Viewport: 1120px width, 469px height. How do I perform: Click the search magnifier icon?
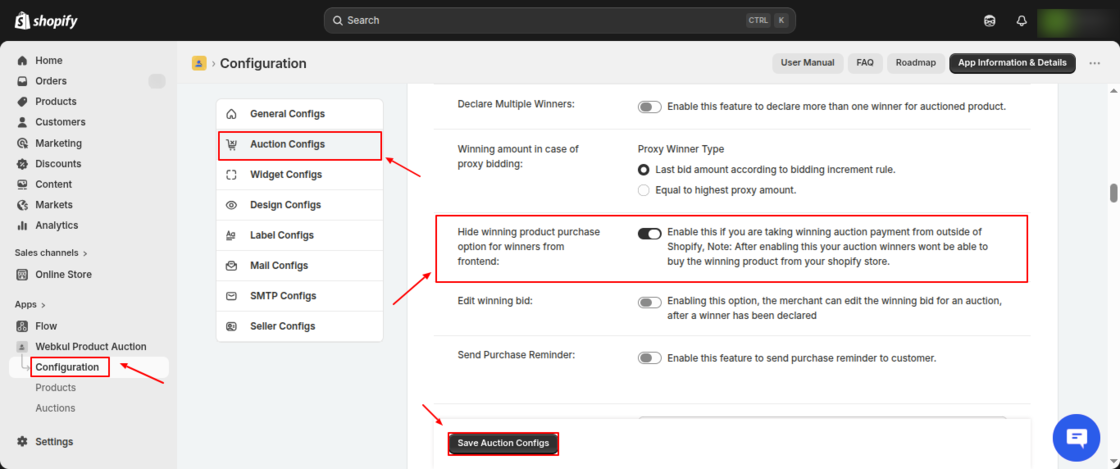337,21
